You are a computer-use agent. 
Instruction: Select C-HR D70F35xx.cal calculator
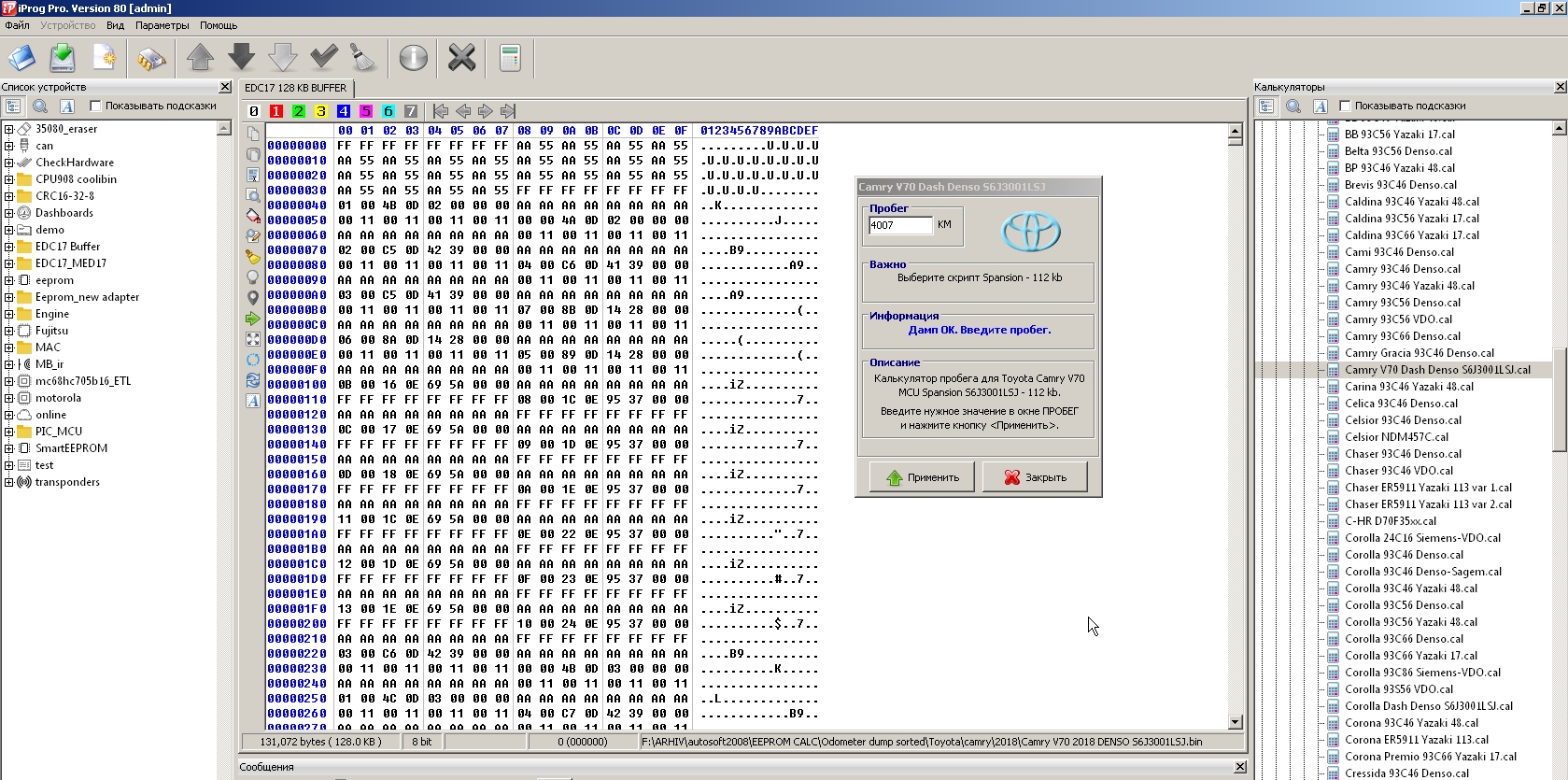click(1391, 521)
